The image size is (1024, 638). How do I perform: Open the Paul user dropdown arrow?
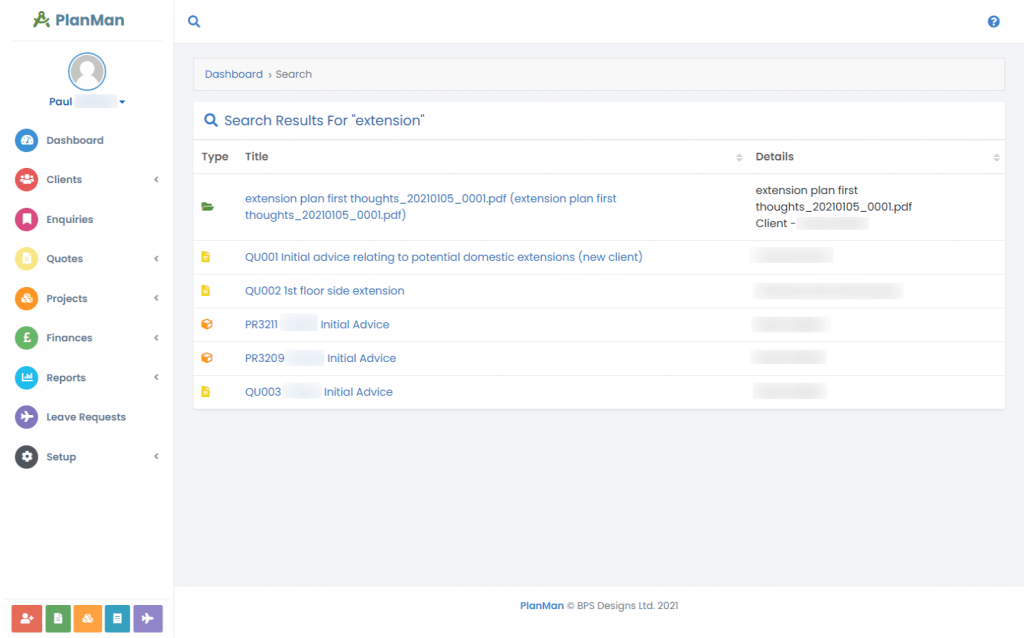(x=122, y=102)
